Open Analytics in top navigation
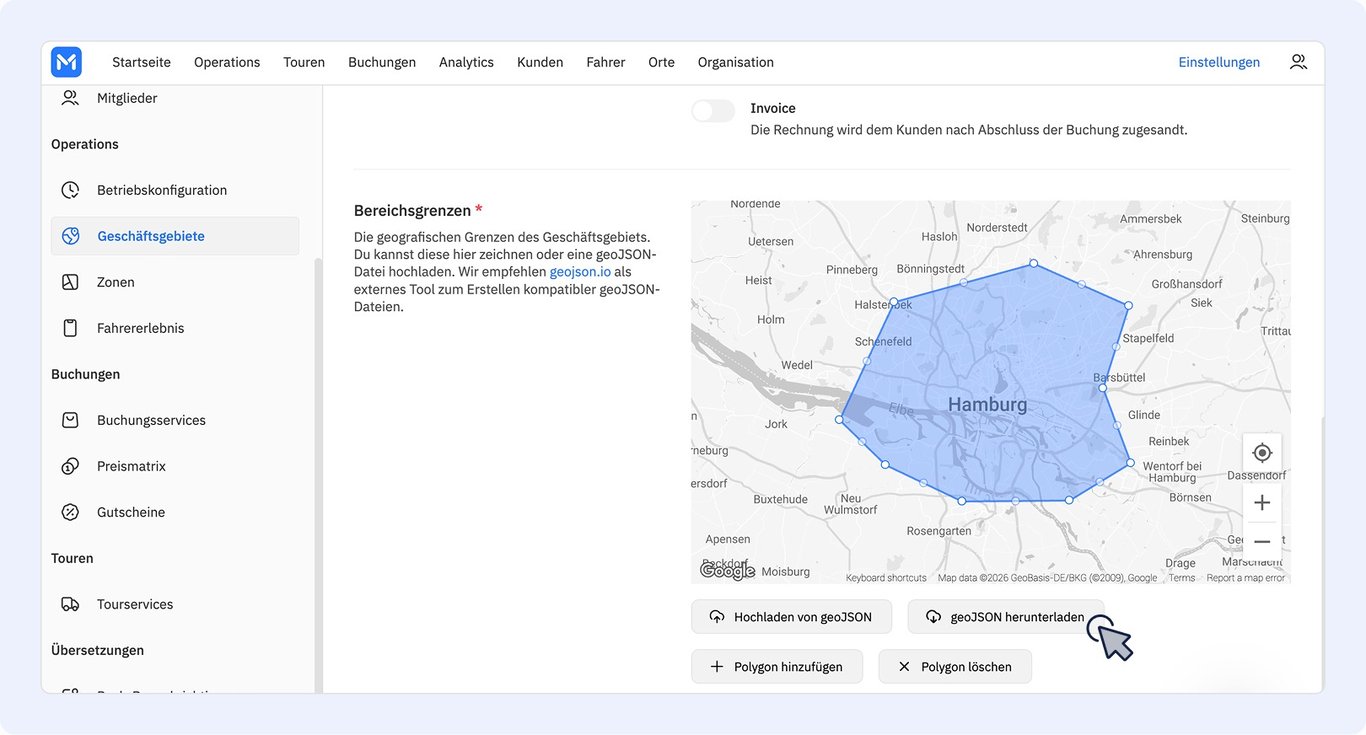Screen dimensions: 1366x735 tap(466, 62)
